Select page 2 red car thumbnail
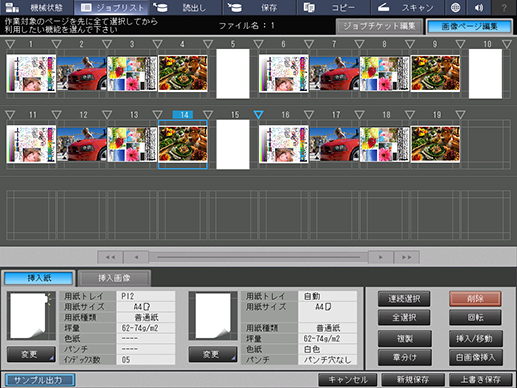 (82, 74)
